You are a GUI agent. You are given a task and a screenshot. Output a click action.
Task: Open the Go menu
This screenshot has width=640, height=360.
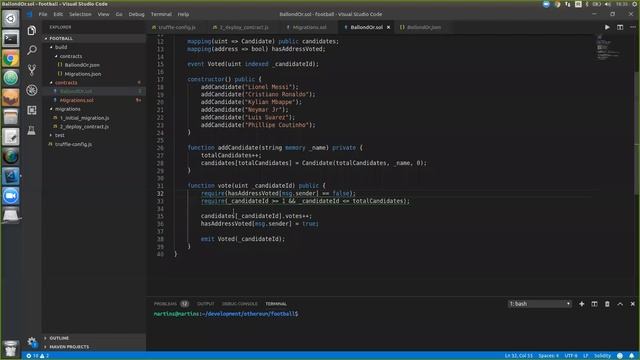pos(119,14)
